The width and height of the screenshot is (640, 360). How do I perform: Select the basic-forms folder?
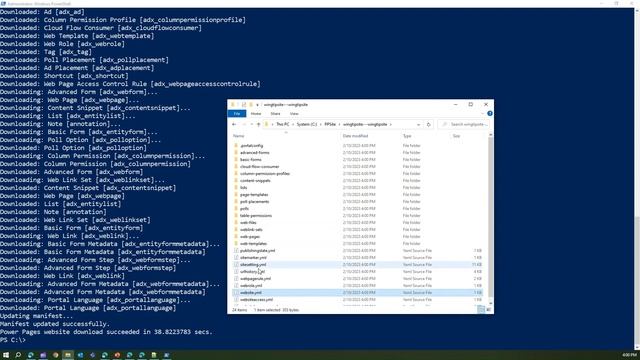click(251, 160)
